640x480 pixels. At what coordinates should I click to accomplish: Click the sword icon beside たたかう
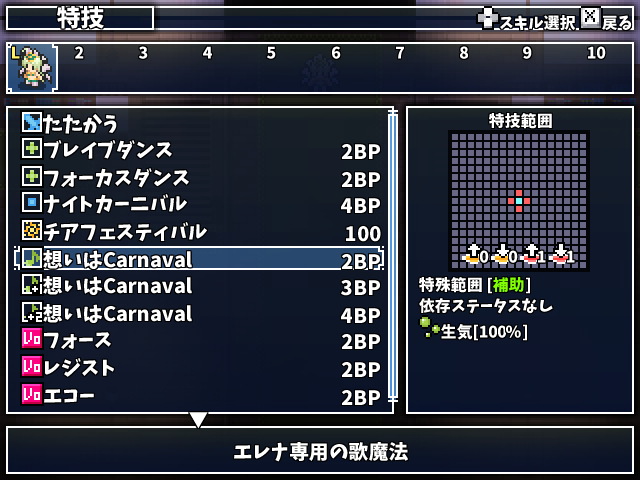(31, 122)
